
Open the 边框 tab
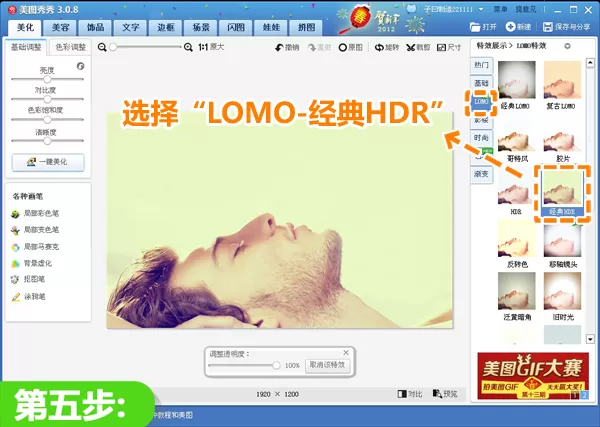[166, 28]
